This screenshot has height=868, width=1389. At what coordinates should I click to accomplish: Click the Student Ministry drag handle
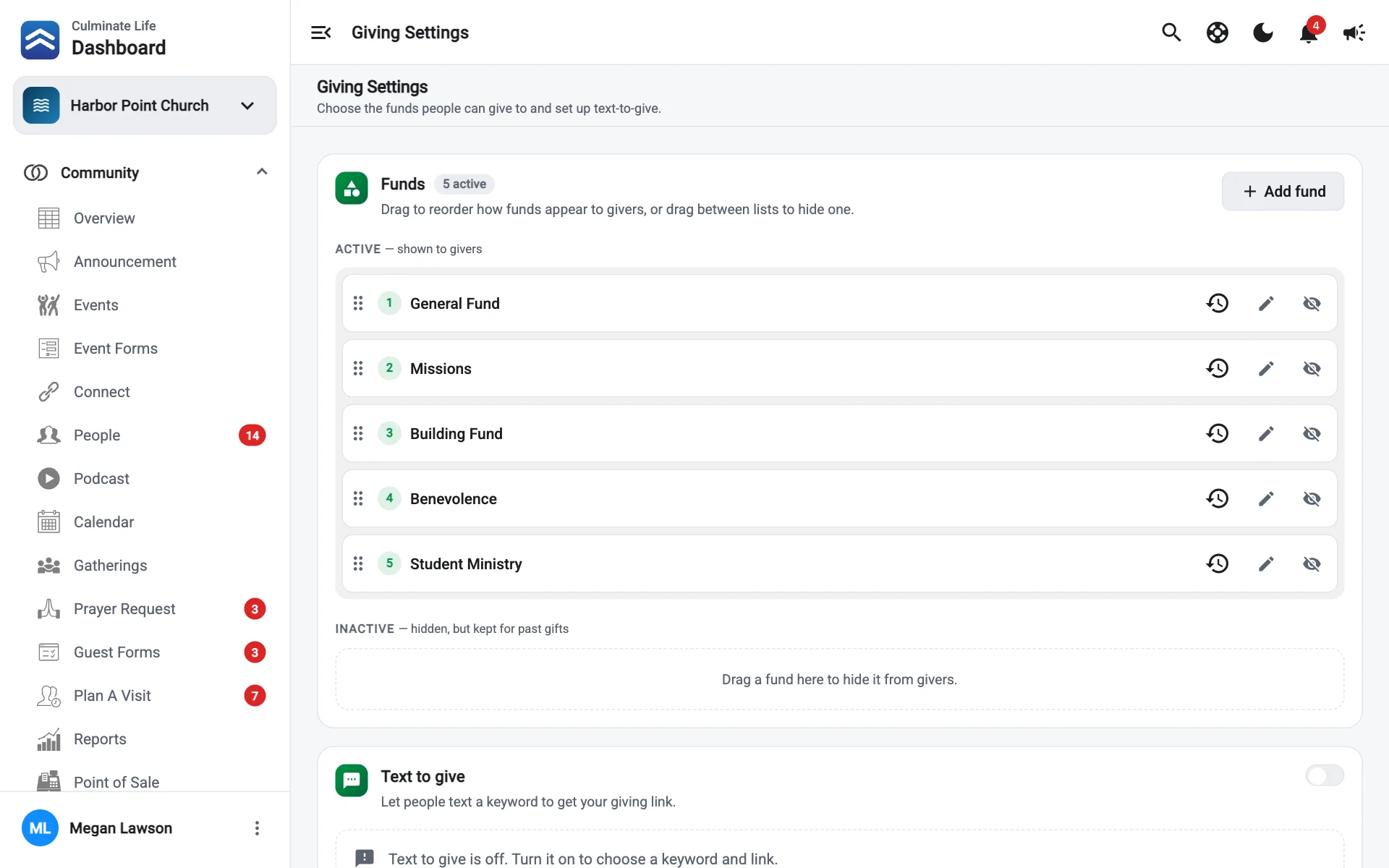(358, 563)
